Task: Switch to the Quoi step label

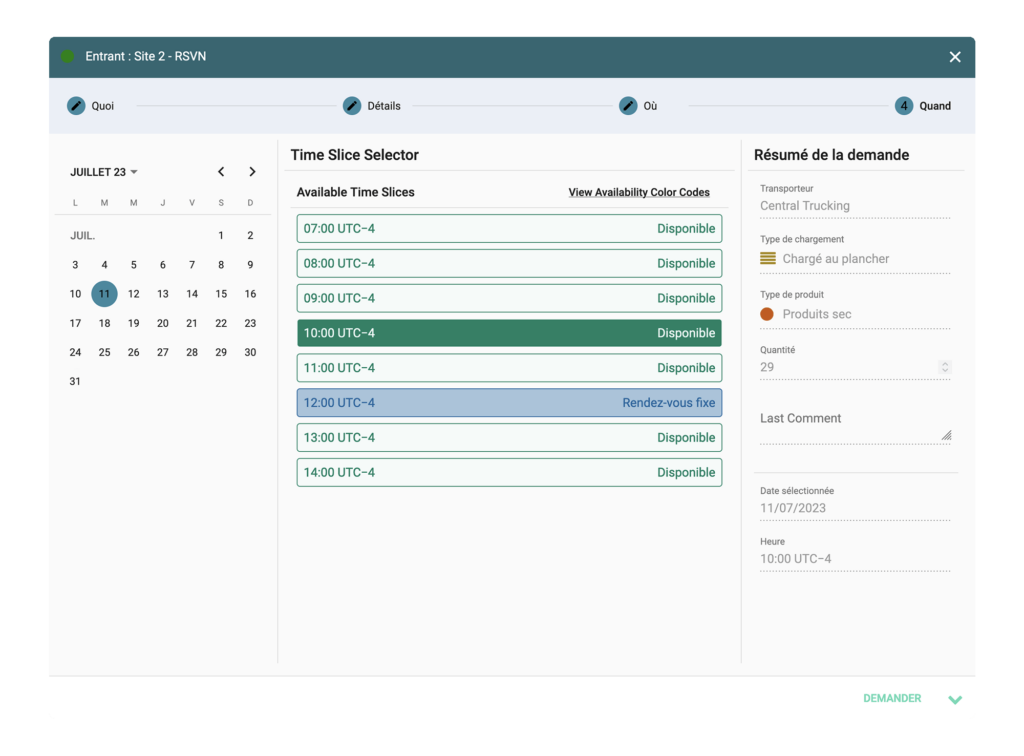Action: pyautogui.click(x=103, y=106)
